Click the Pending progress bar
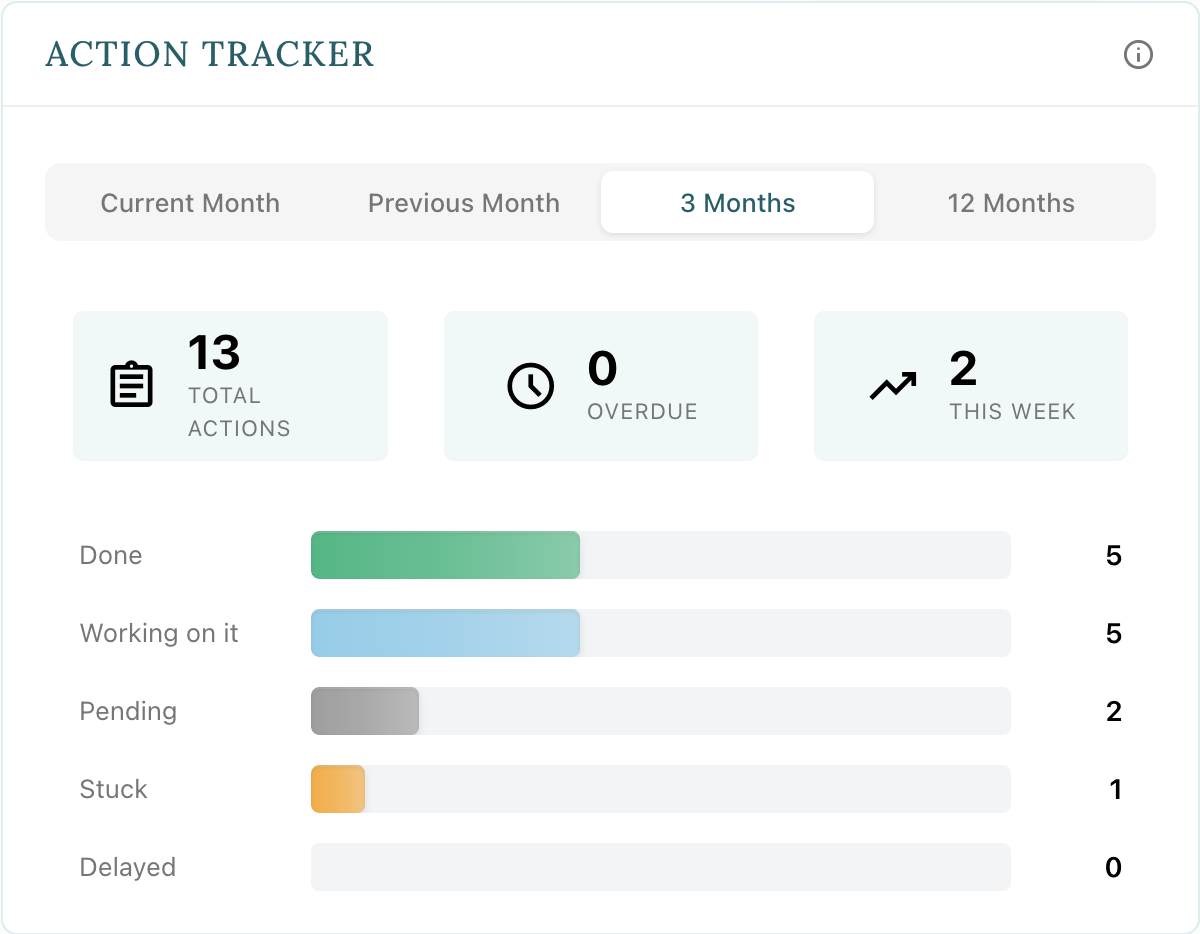Image resolution: width=1200 pixels, height=934 pixels. tap(365, 711)
